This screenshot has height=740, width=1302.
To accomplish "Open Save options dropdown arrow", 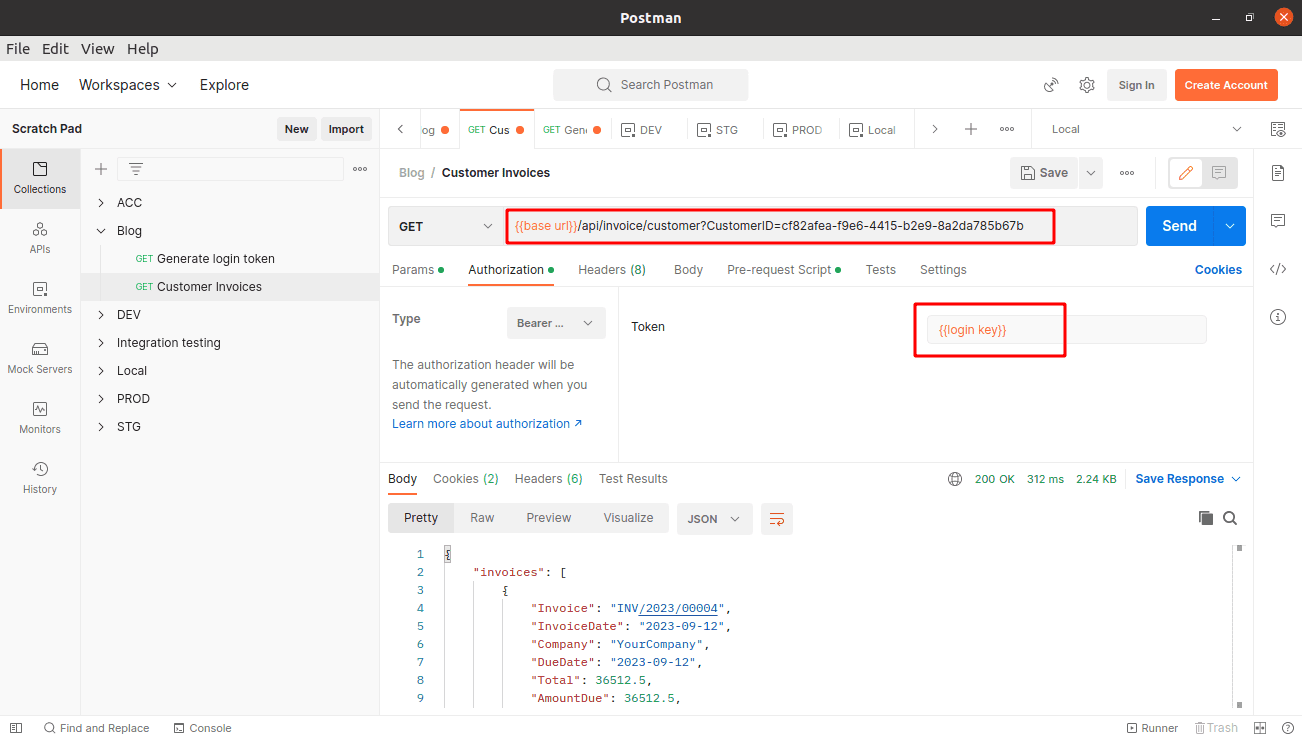I will click(x=1091, y=173).
